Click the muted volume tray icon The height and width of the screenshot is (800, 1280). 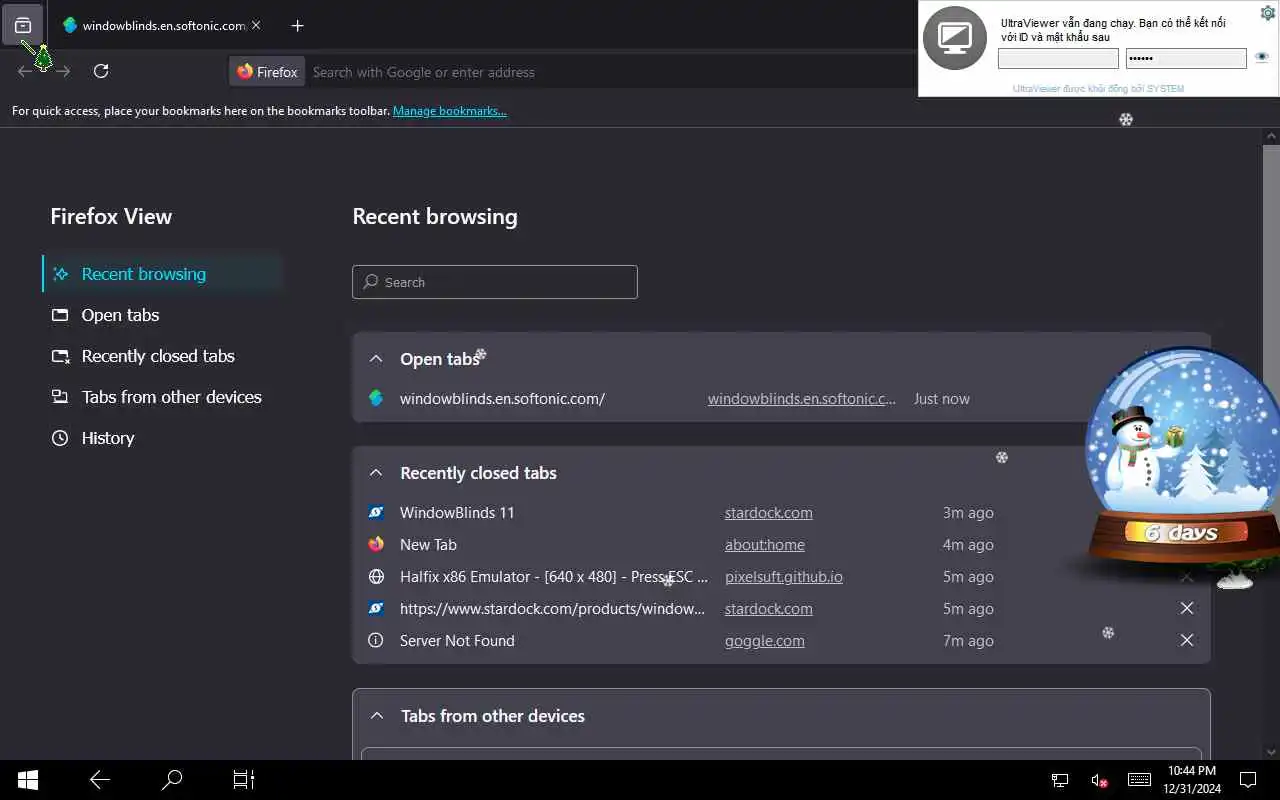(x=1099, y=780)
